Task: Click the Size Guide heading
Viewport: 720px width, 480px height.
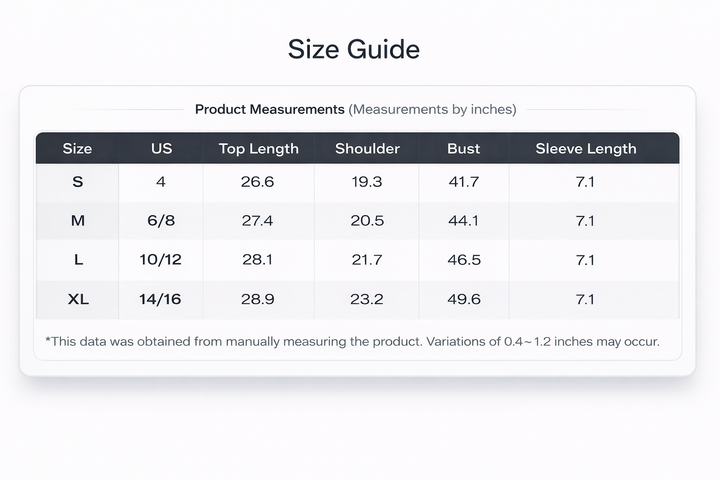Action: tap(354, 49)
